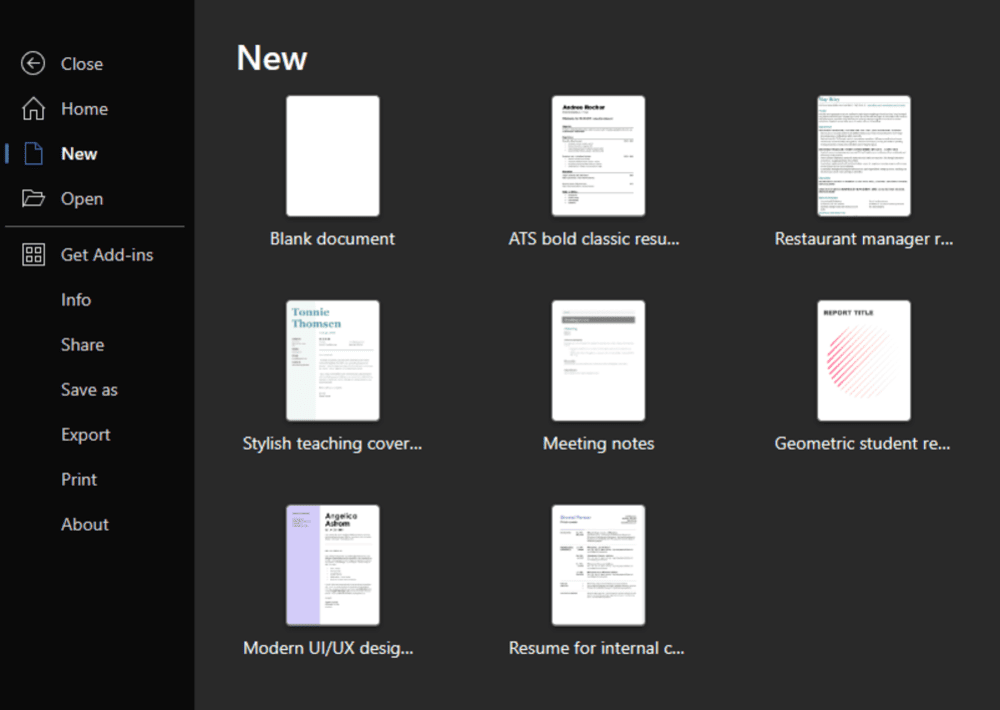Viewport: 1000px width, 710px height.
Task: Click the 'Restaurant manager r...' caption
Action: pyautogui.click(x=864, y=239)
